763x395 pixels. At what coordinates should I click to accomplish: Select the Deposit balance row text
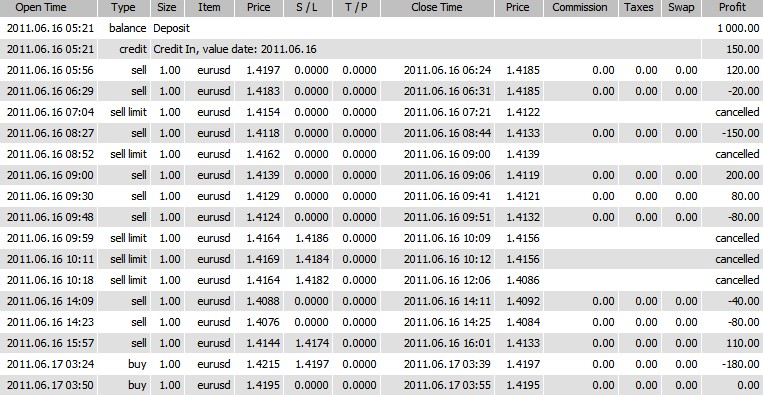click(171, 28)
